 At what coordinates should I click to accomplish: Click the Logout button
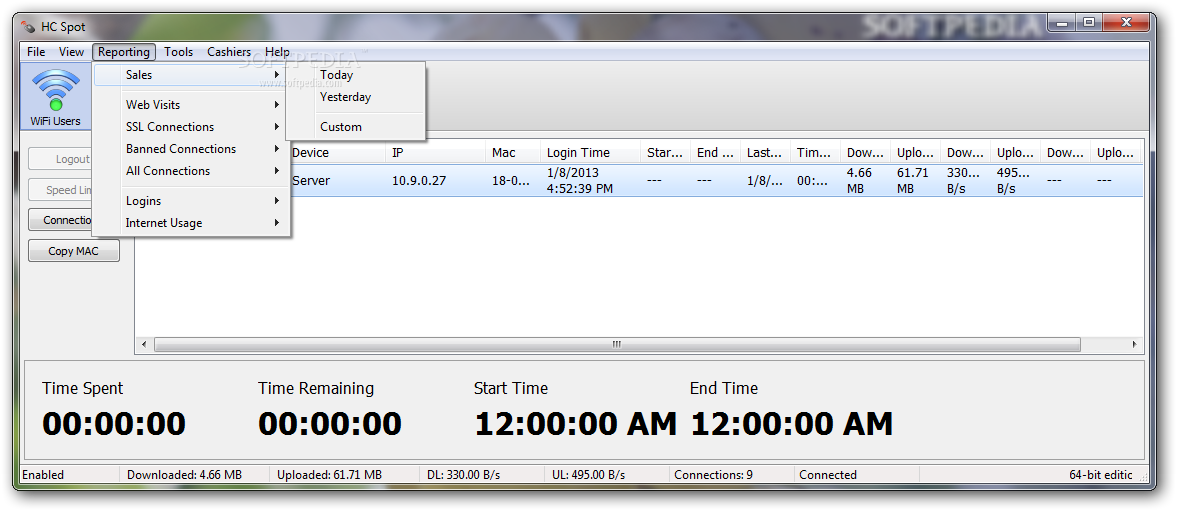click(61, 159)
